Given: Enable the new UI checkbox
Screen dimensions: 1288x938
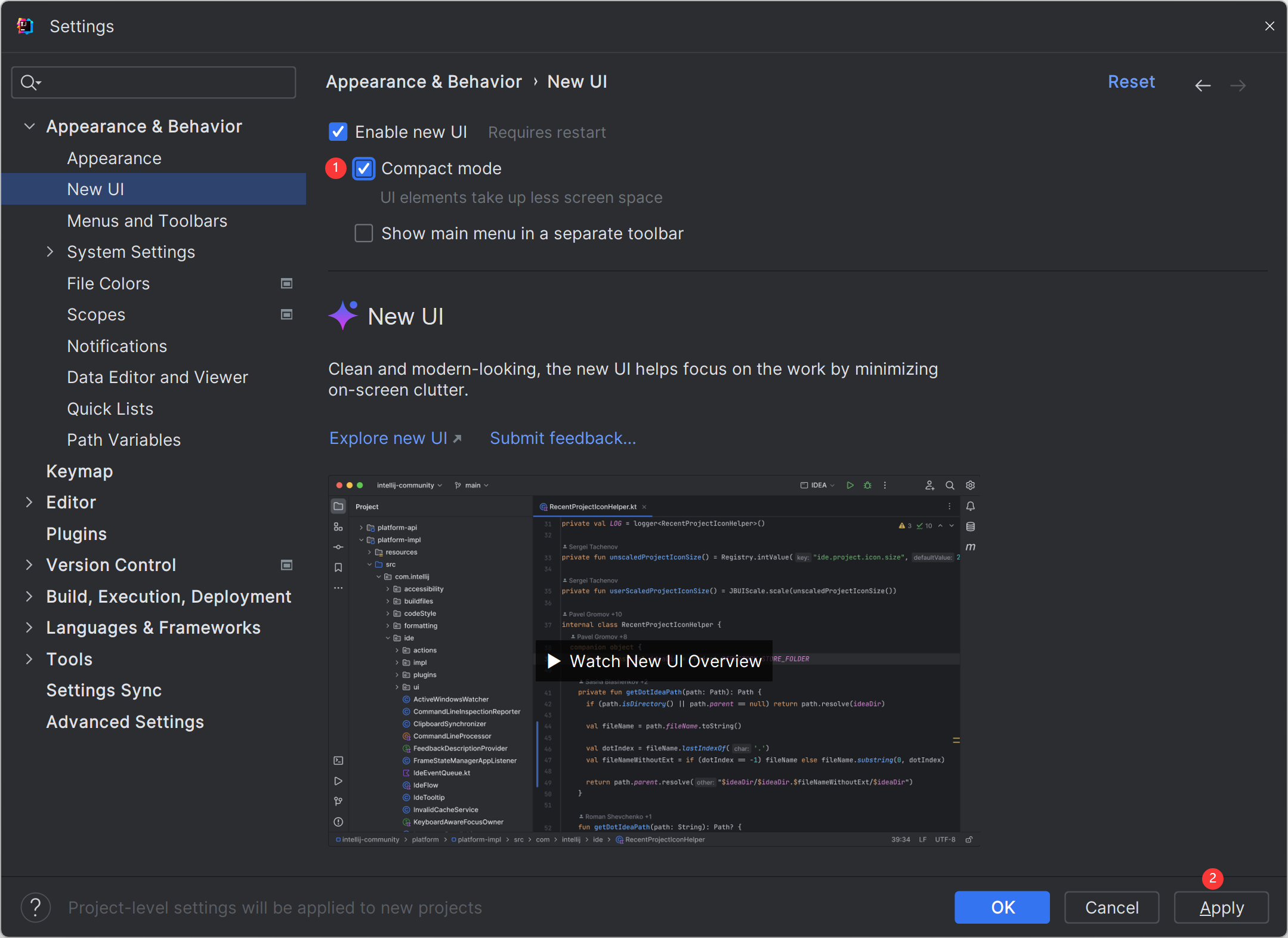Looking at the screenshot, I should (x=338, y=132).
